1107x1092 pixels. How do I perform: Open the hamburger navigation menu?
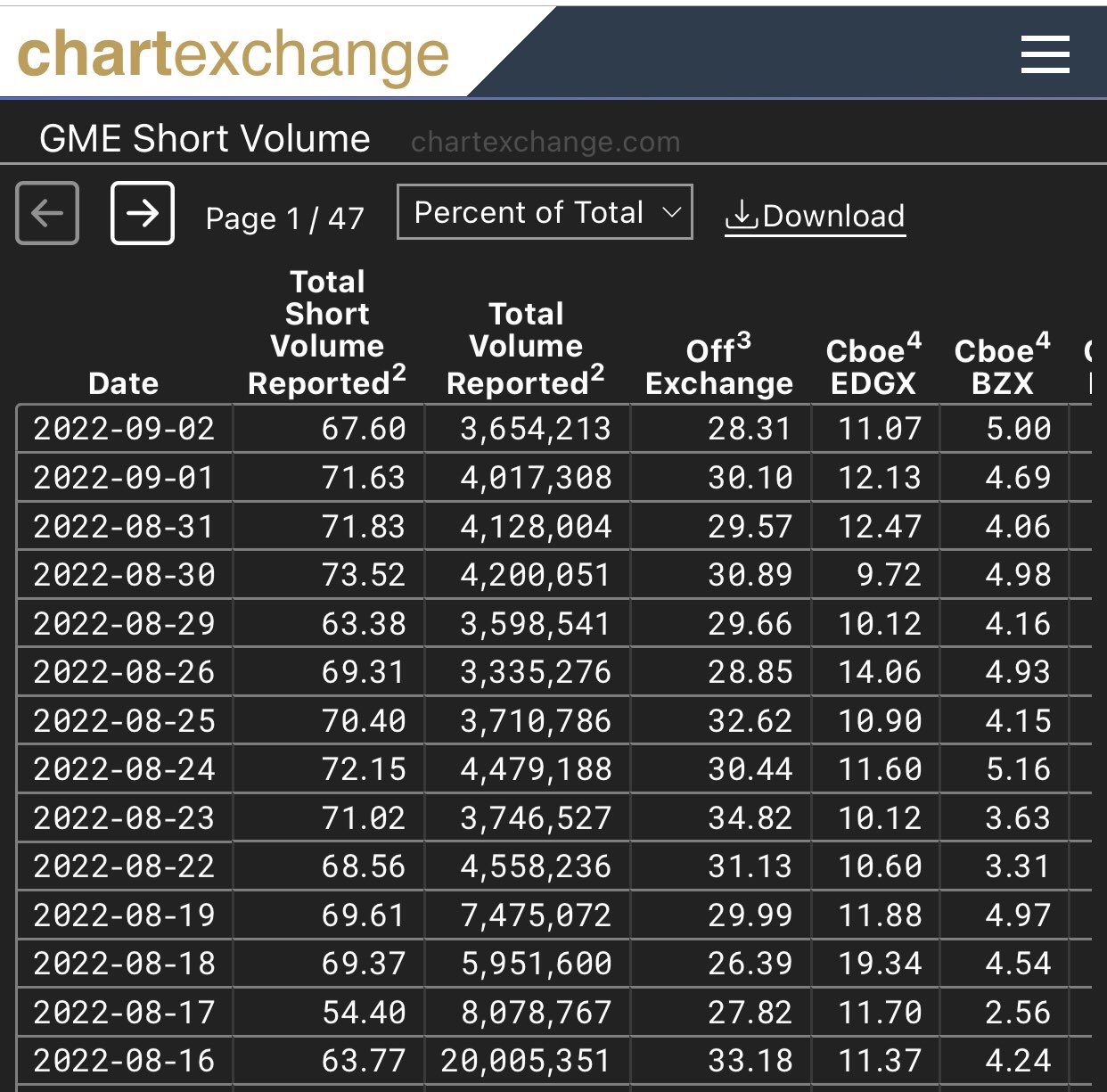pyautogui.click(x=1045, y=53)
